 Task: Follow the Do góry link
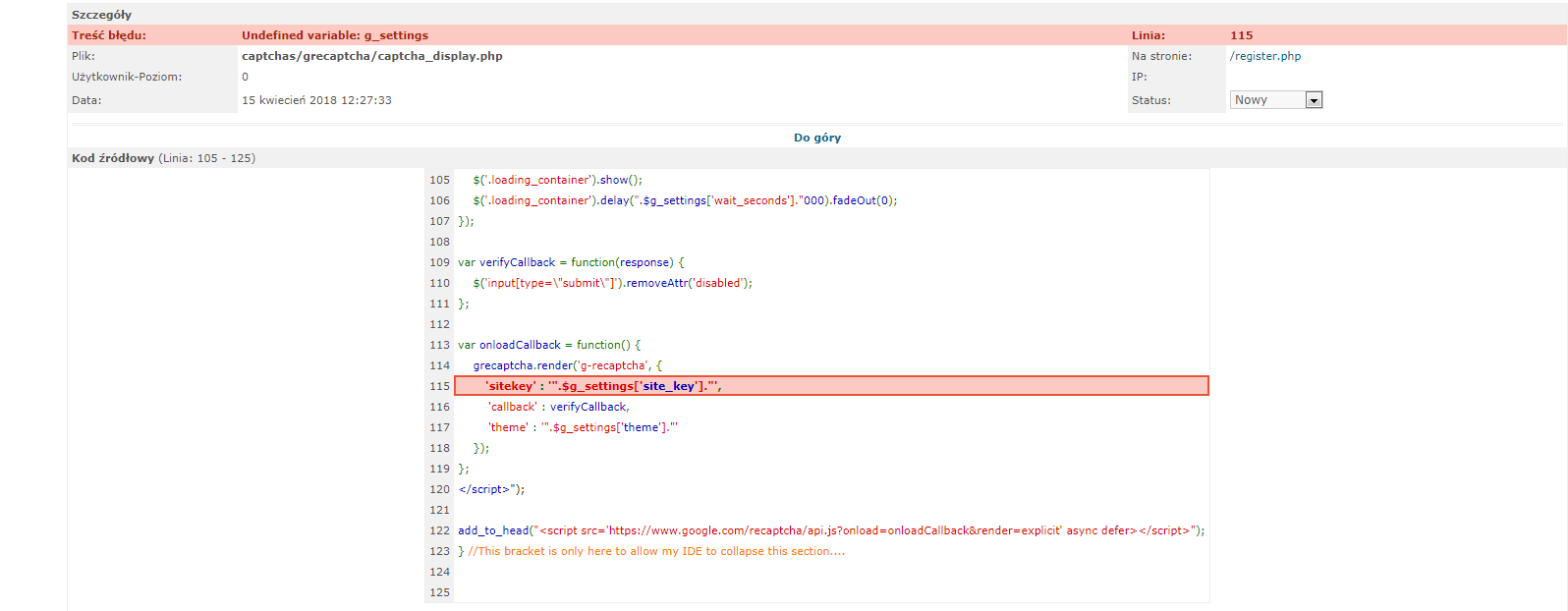pos(817,138)
